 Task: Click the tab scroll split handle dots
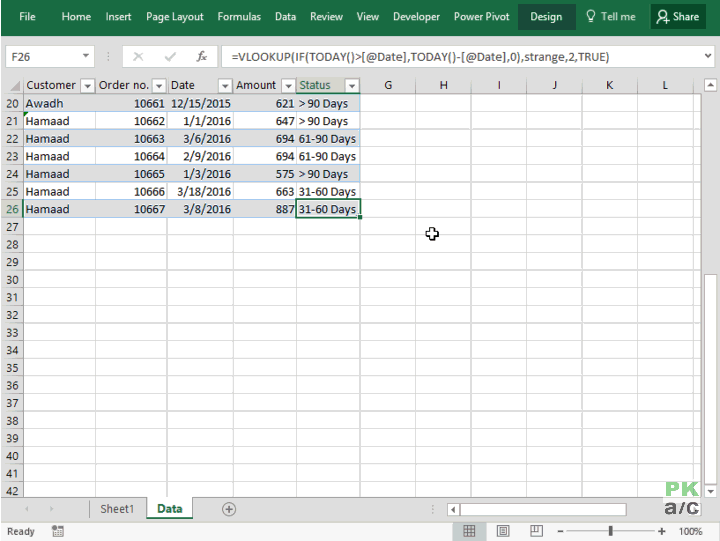coord(433,509)
